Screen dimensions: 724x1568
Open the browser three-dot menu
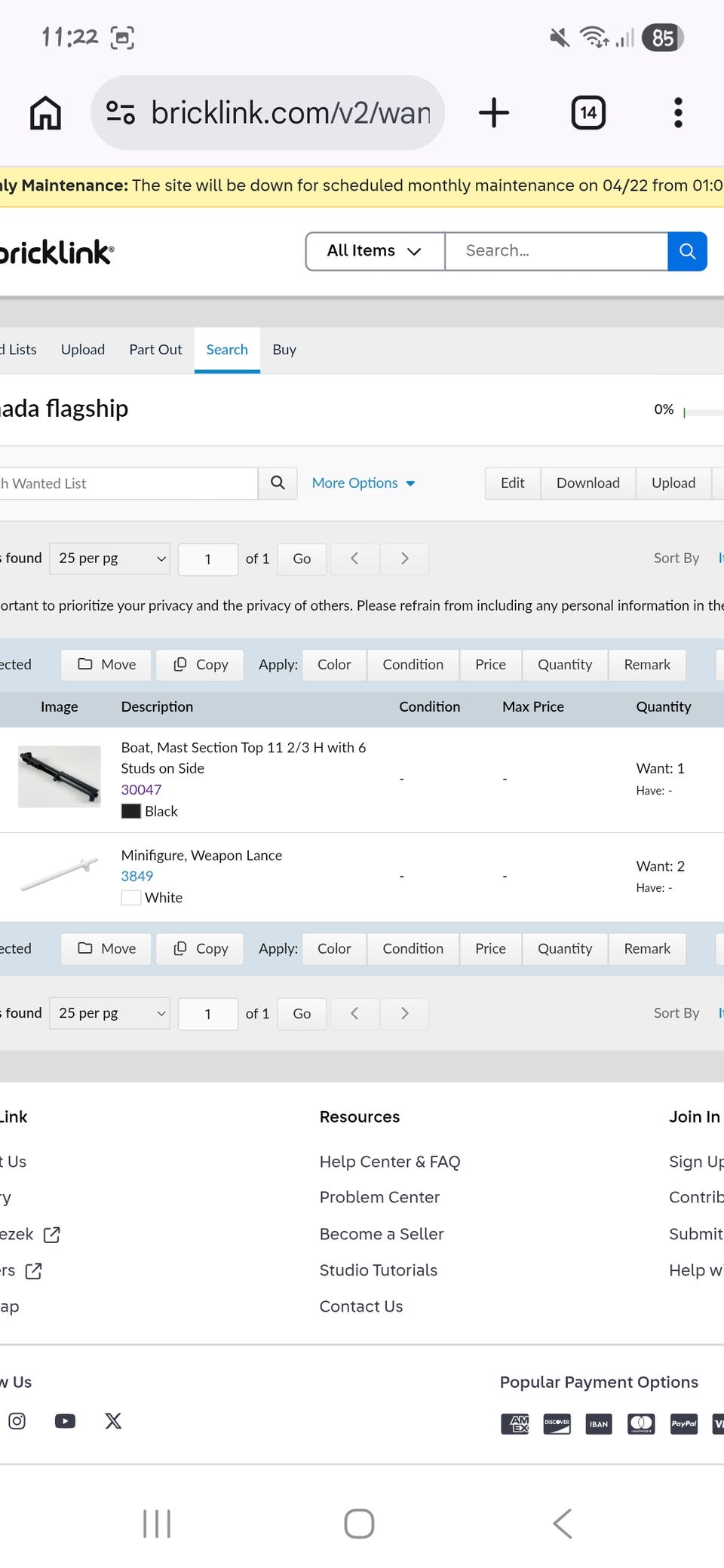point(678,113)
